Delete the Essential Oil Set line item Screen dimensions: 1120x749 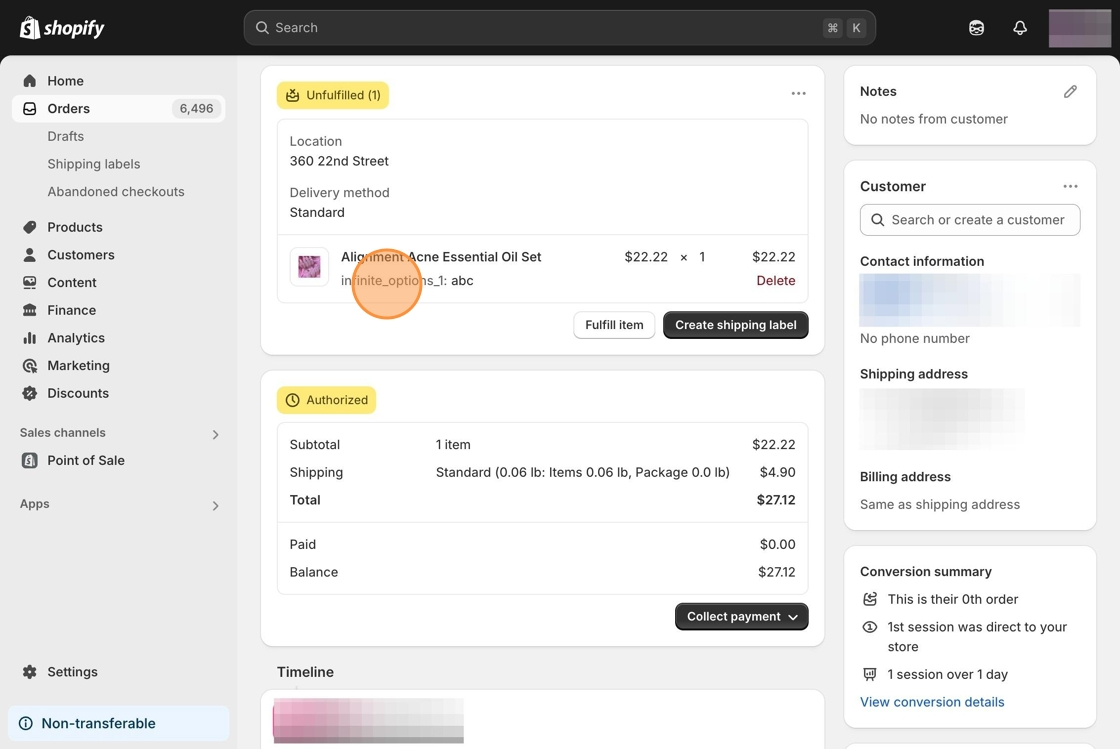click(x=775, y=281)
